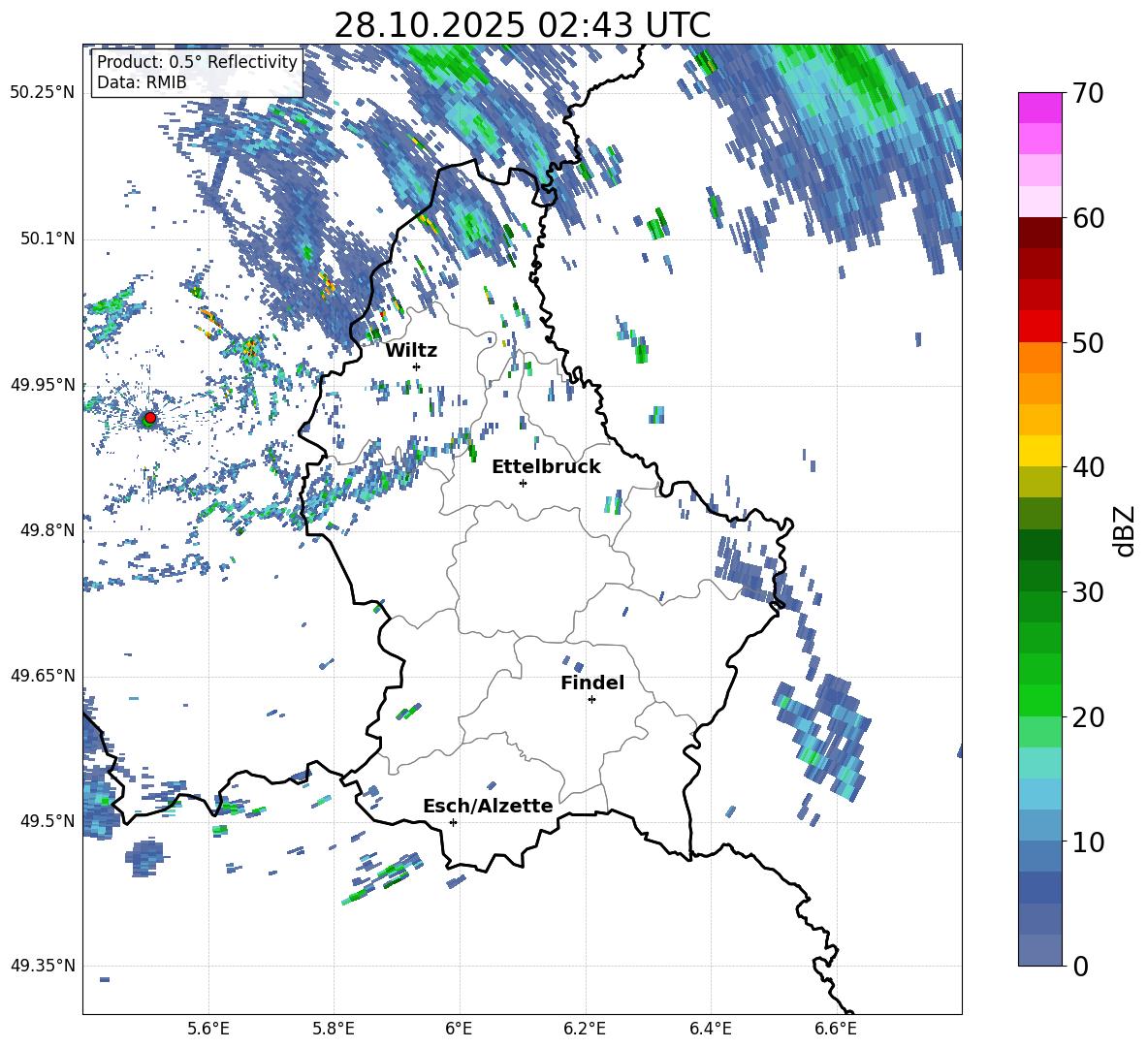Click the title '28.10.2025 02:43 UTC'
Image resolution: width=1148 pixels, height=1048 pixels.
tap(522, 25)
